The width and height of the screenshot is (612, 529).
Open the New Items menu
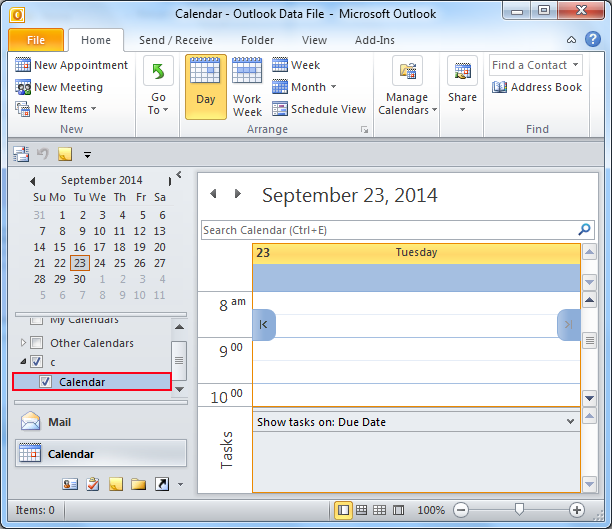point(56,109)
